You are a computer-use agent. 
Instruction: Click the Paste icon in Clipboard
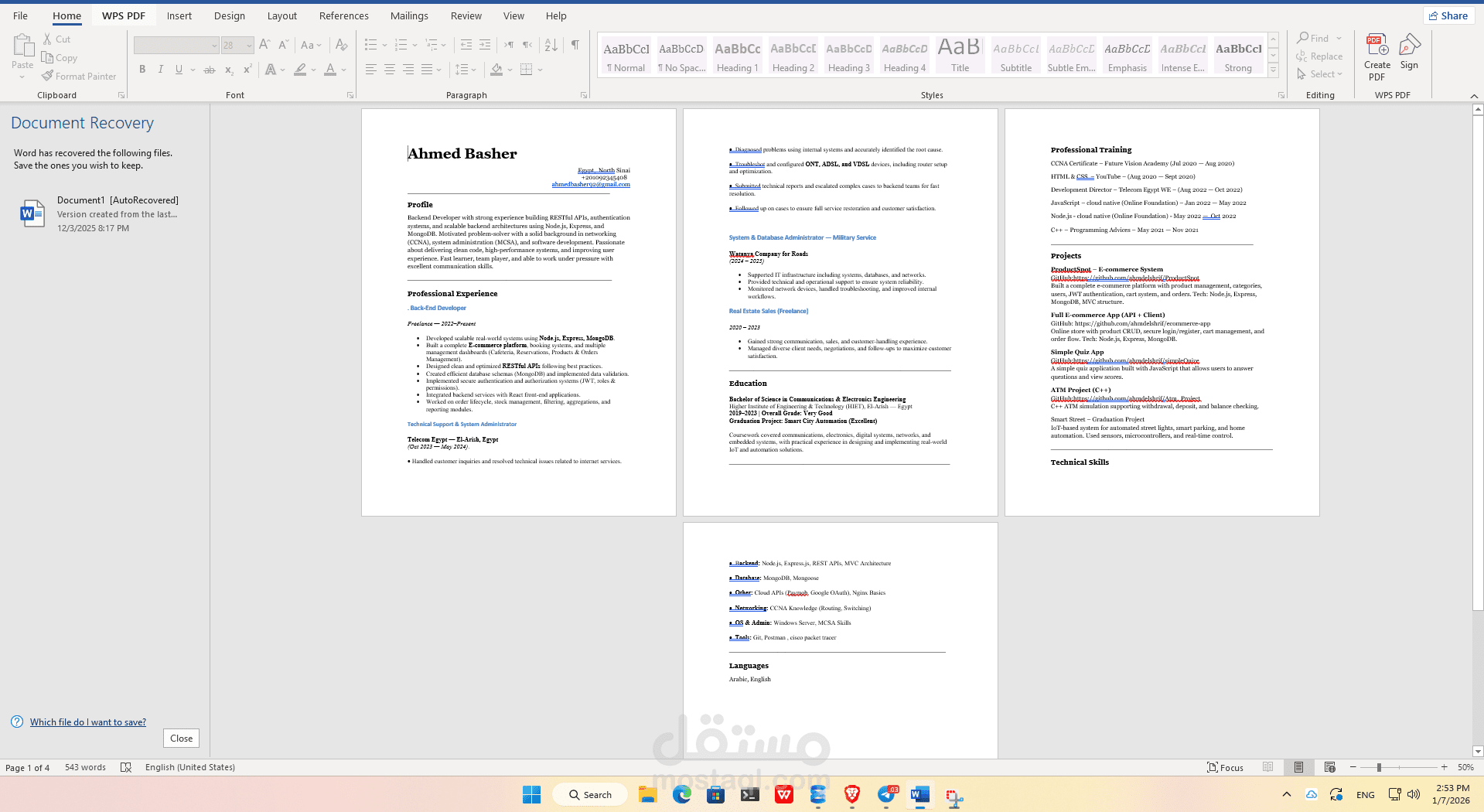pyautogui.click(x=22, y=46)
